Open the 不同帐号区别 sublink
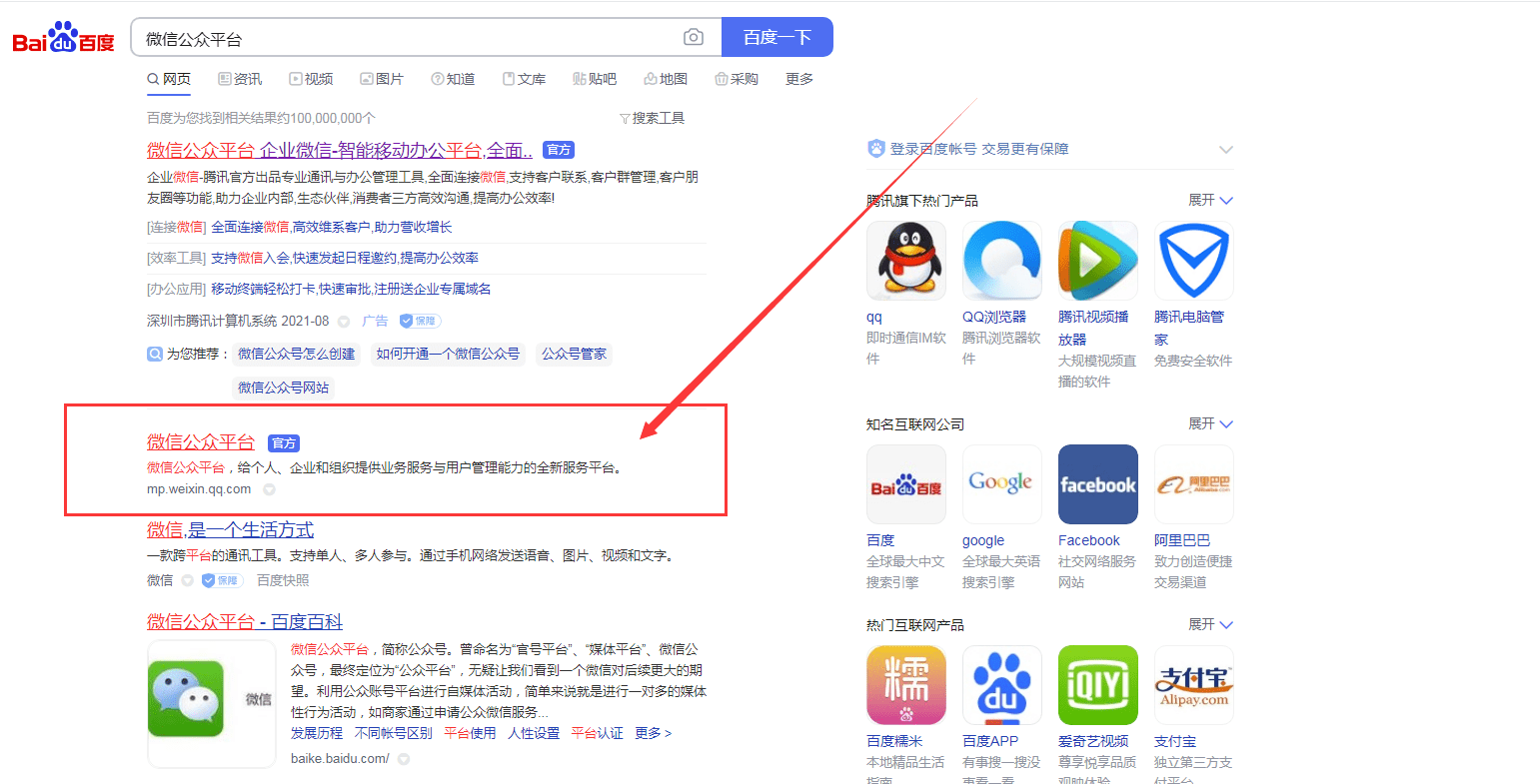 point(394,733)
